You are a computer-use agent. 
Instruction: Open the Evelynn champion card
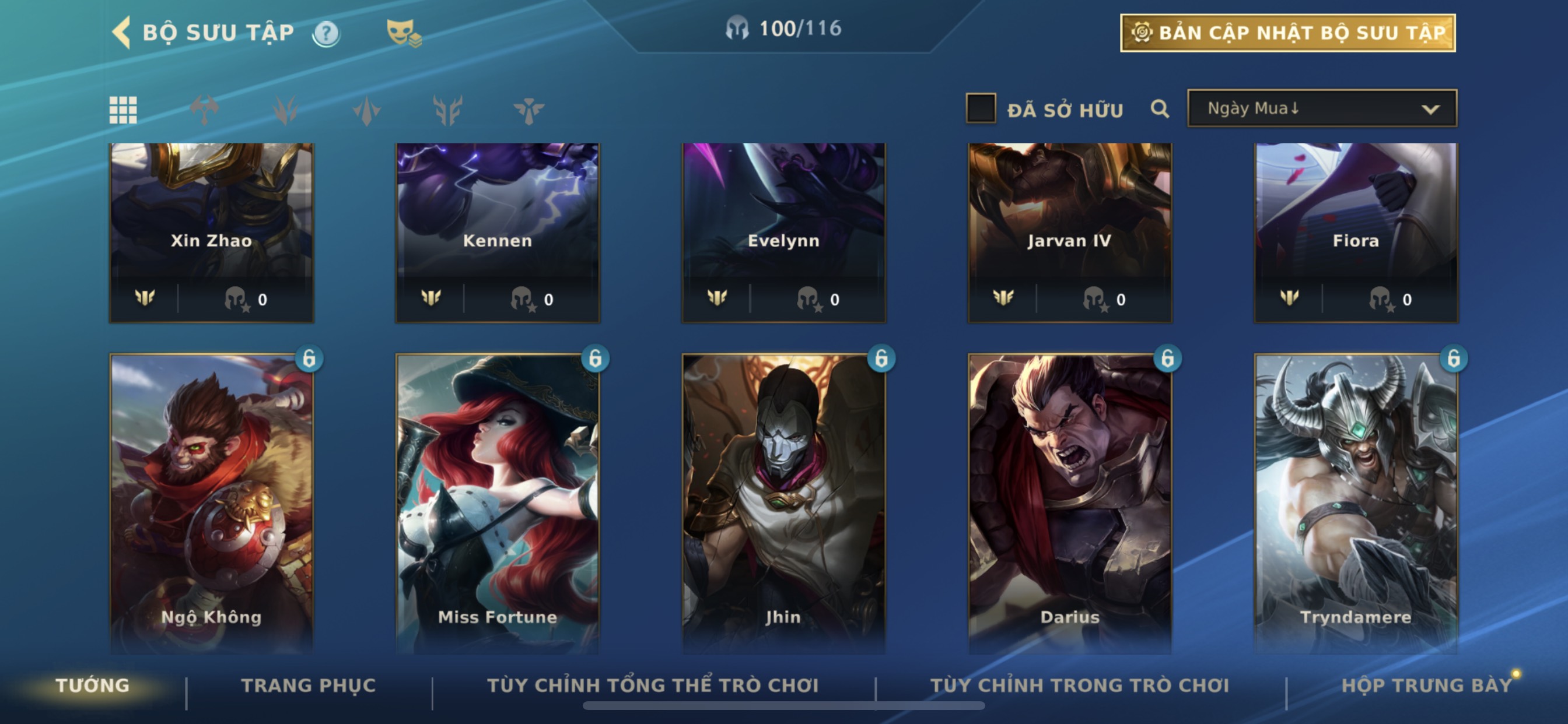pos(783,233)
